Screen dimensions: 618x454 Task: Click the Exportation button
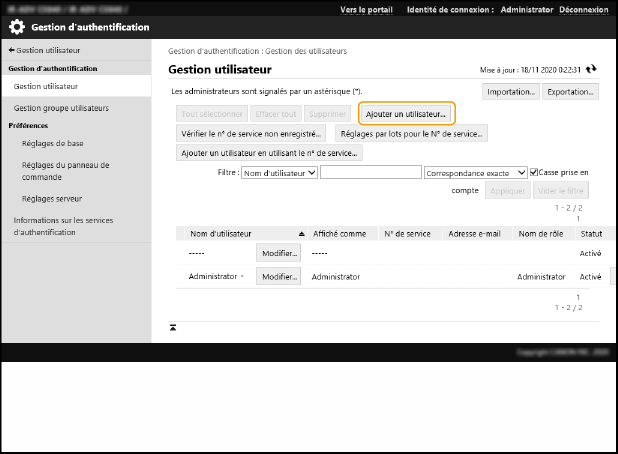[570, 92]
